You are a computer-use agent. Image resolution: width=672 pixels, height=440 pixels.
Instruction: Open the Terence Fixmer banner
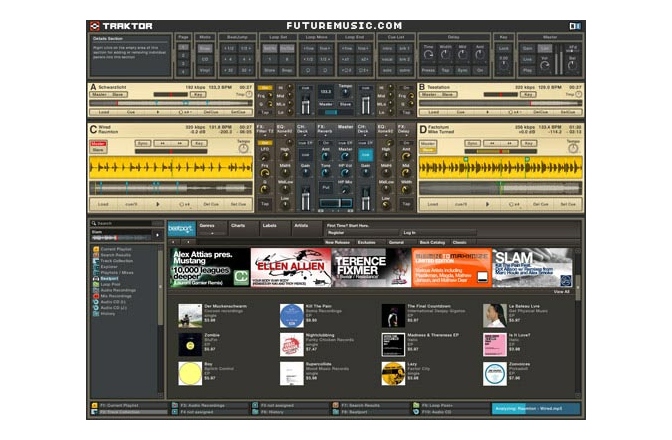point(371,268)
